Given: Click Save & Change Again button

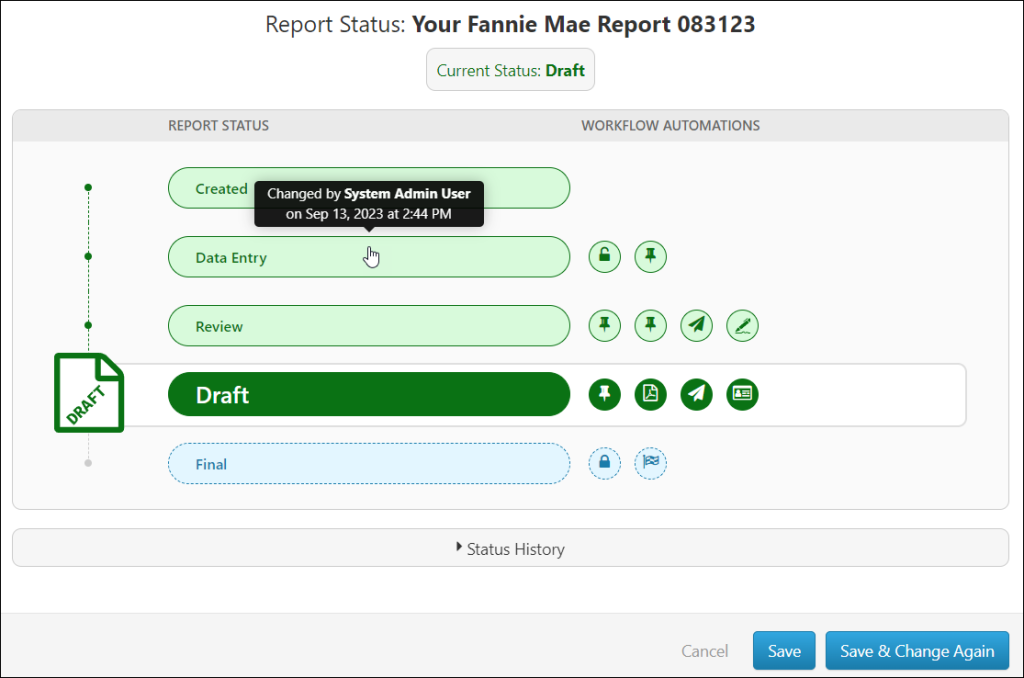Looking at the screenshot, I should click(x=917, y=651).
